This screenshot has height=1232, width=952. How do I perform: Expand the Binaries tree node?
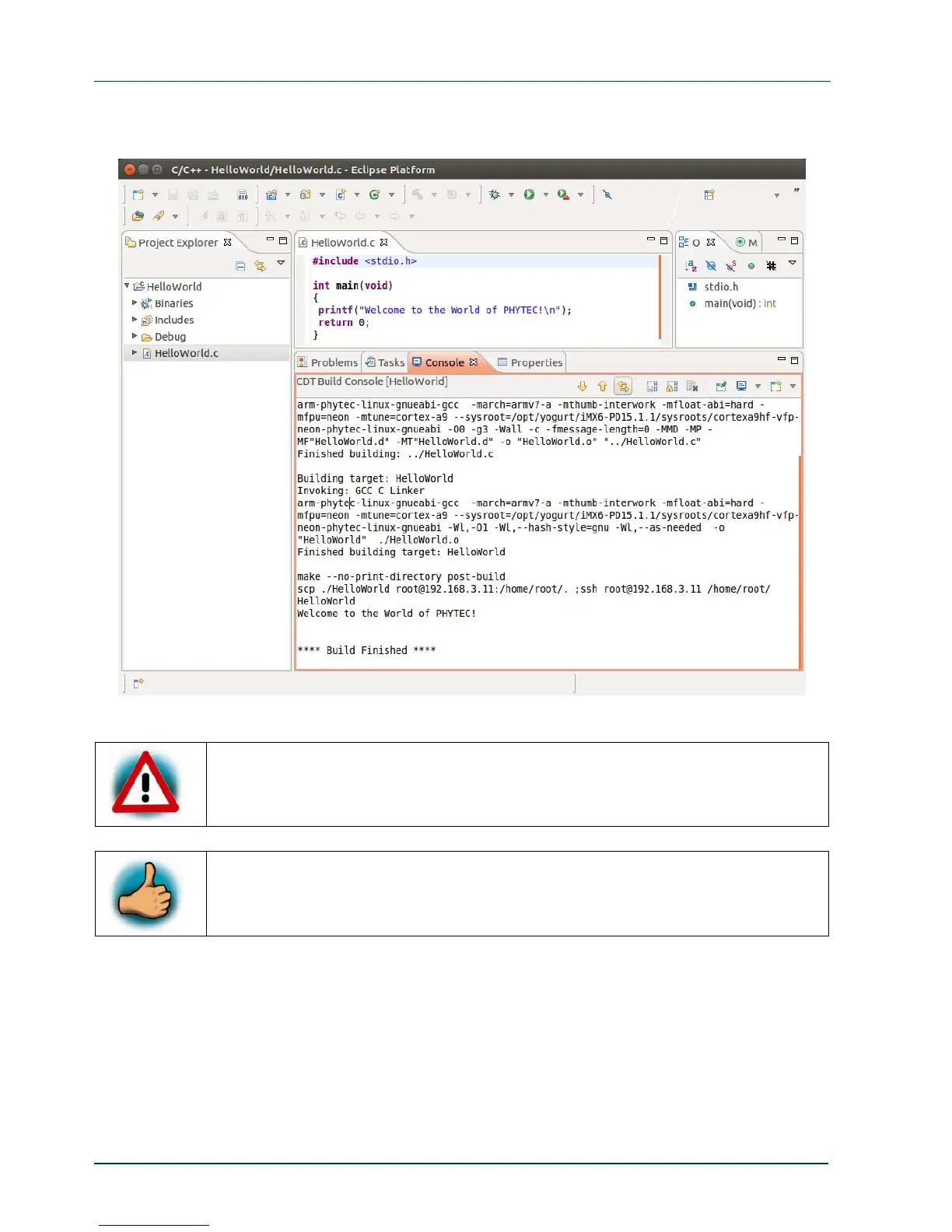[x=135, y=303]
